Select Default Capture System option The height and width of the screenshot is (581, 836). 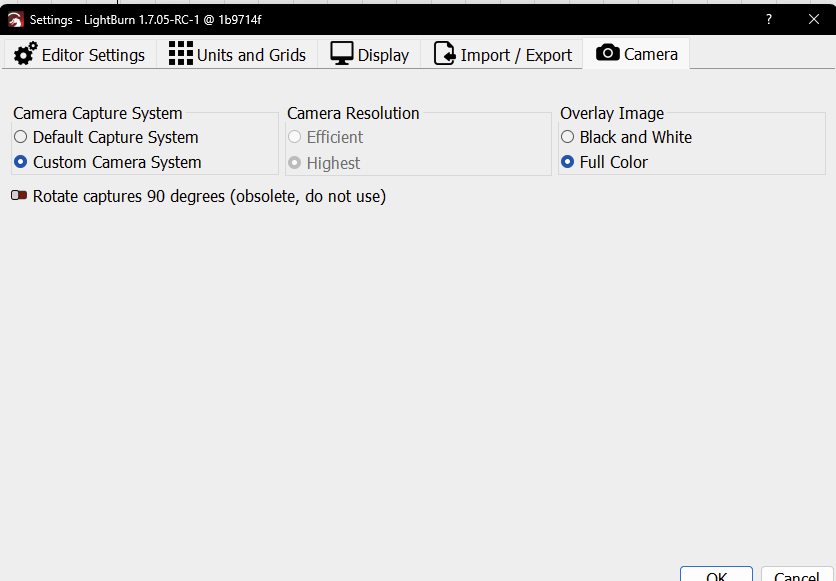[20, 137]
